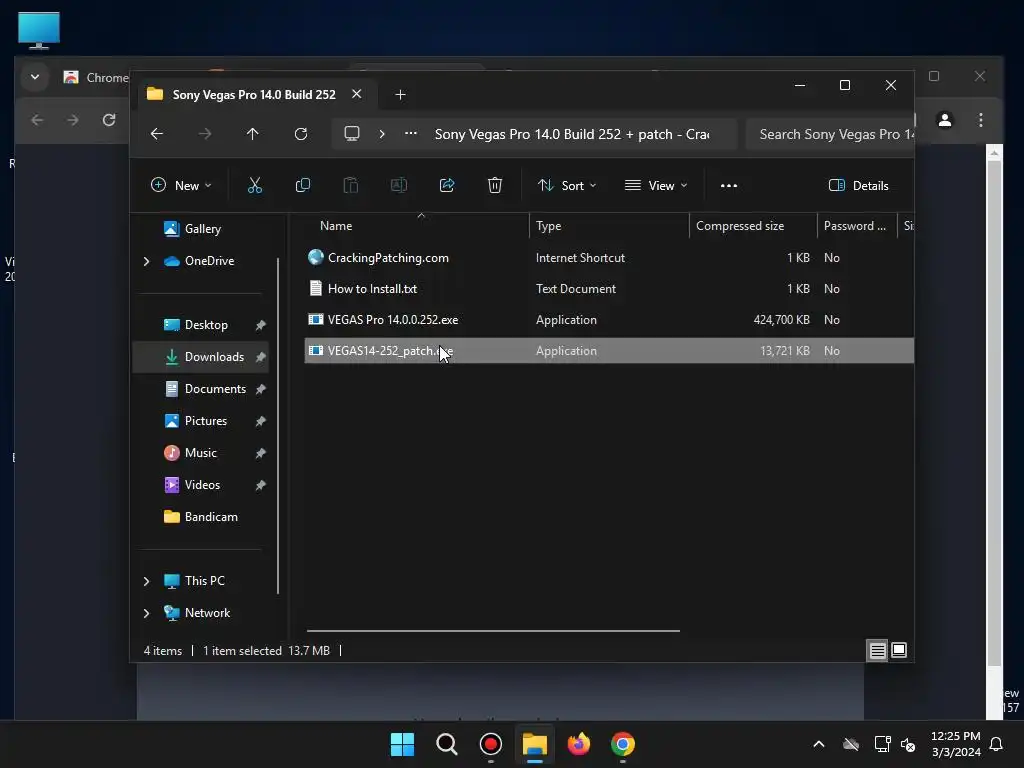Image resolution: width=1024 pixels, height=768 pixels.
Task: Open the desktop This PC icon
Action: (39, 30)
